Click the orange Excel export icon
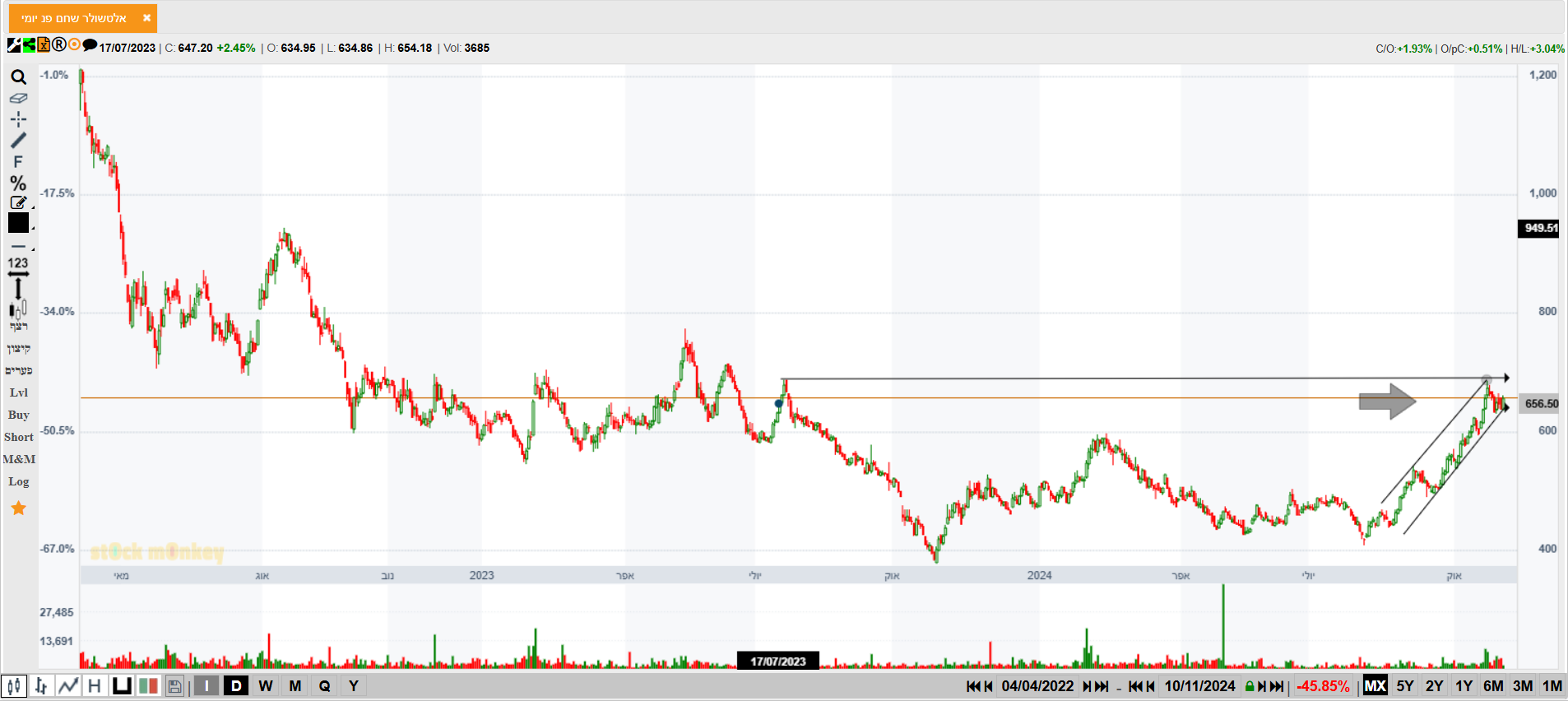The image size is (1568, 701). [44, 45]
